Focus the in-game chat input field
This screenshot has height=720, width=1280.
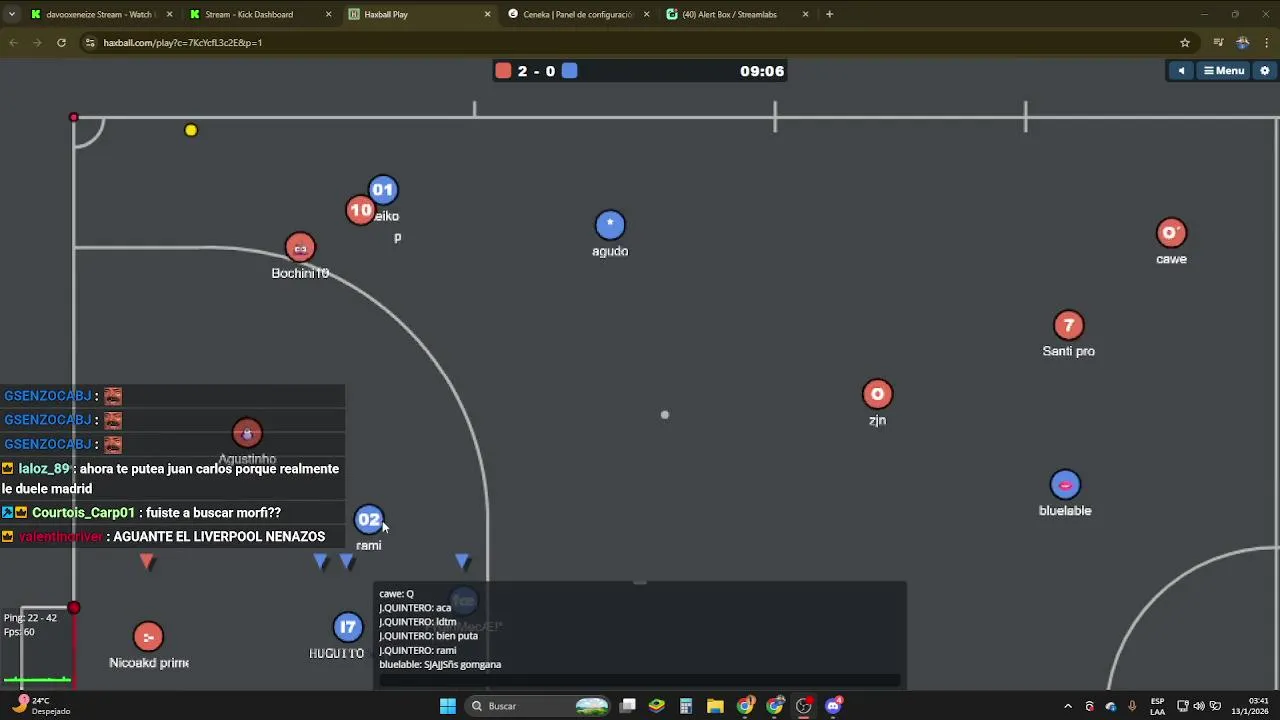[x=640, y=680]
